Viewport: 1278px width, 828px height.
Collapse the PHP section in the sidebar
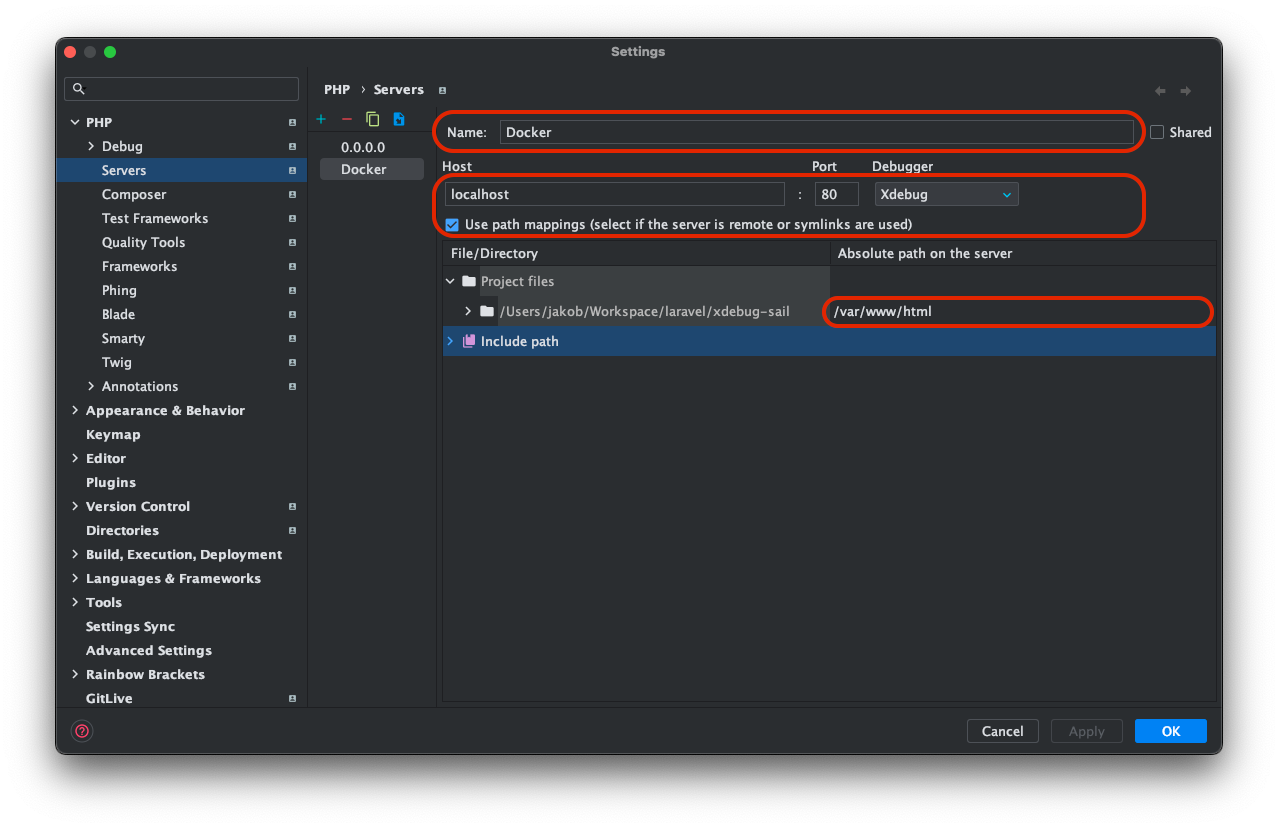click(75, 121)
